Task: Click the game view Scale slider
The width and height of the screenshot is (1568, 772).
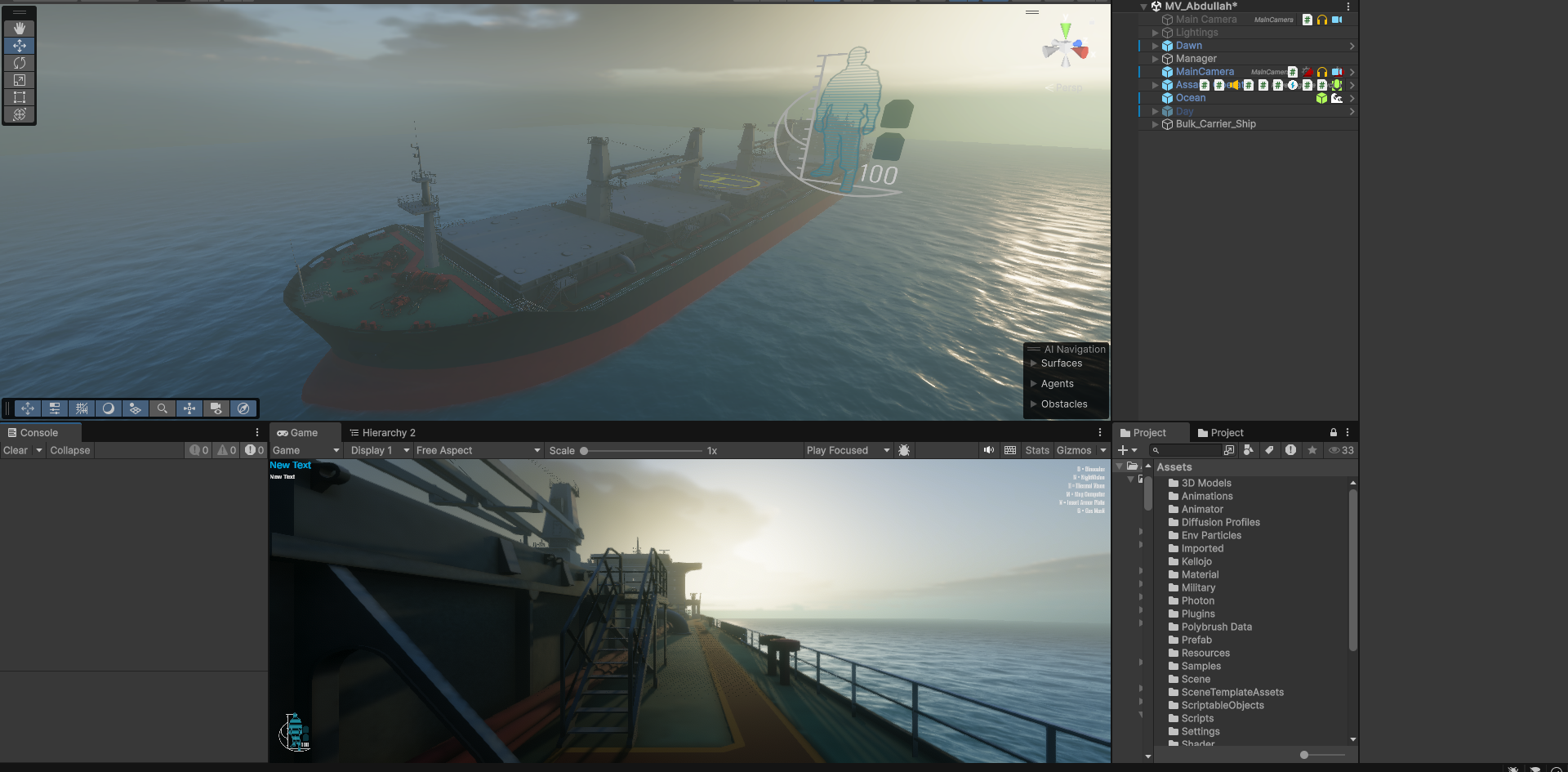Action: point(642,451)
